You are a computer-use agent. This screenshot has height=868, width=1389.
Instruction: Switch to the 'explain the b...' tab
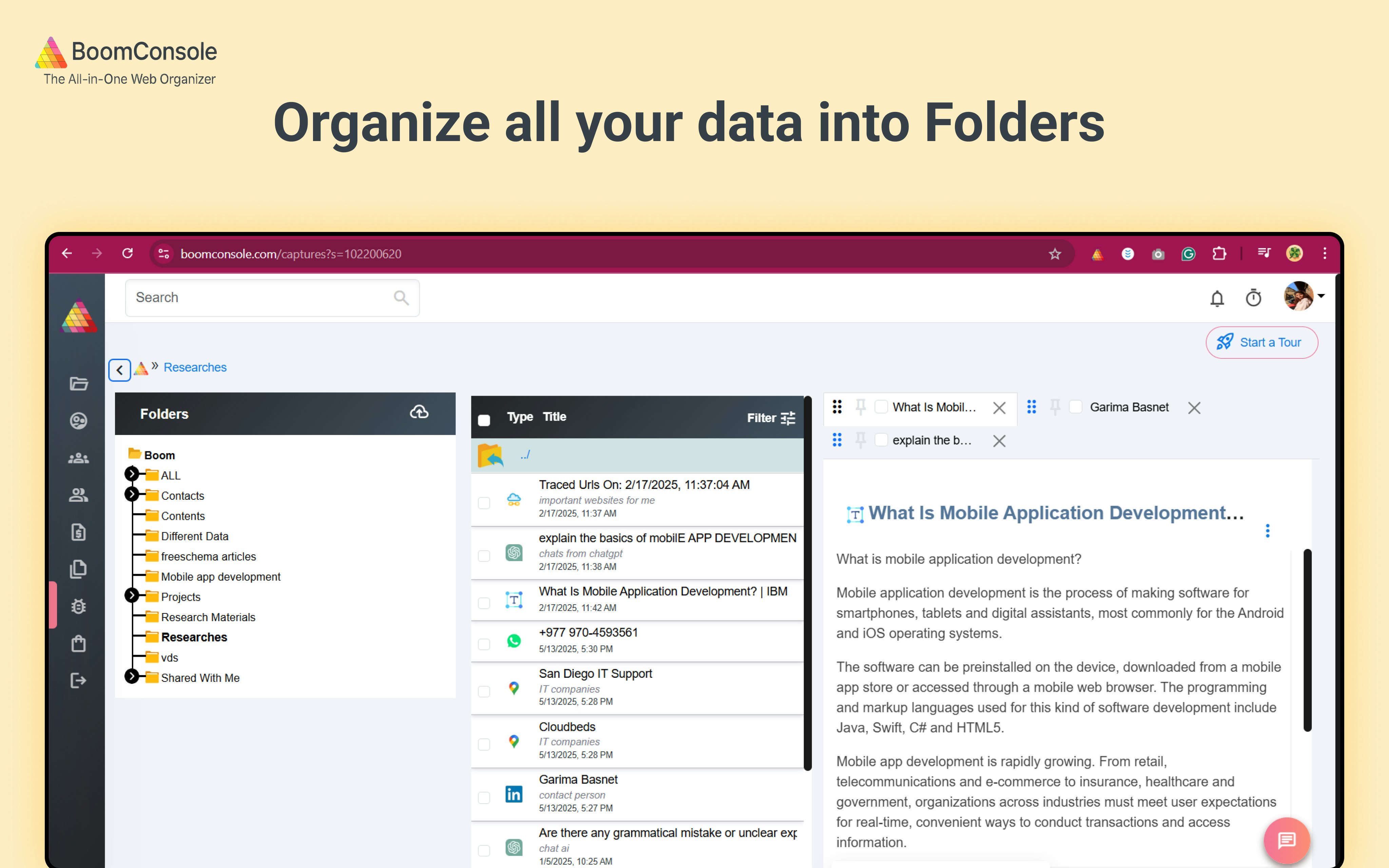coord(932,440)
